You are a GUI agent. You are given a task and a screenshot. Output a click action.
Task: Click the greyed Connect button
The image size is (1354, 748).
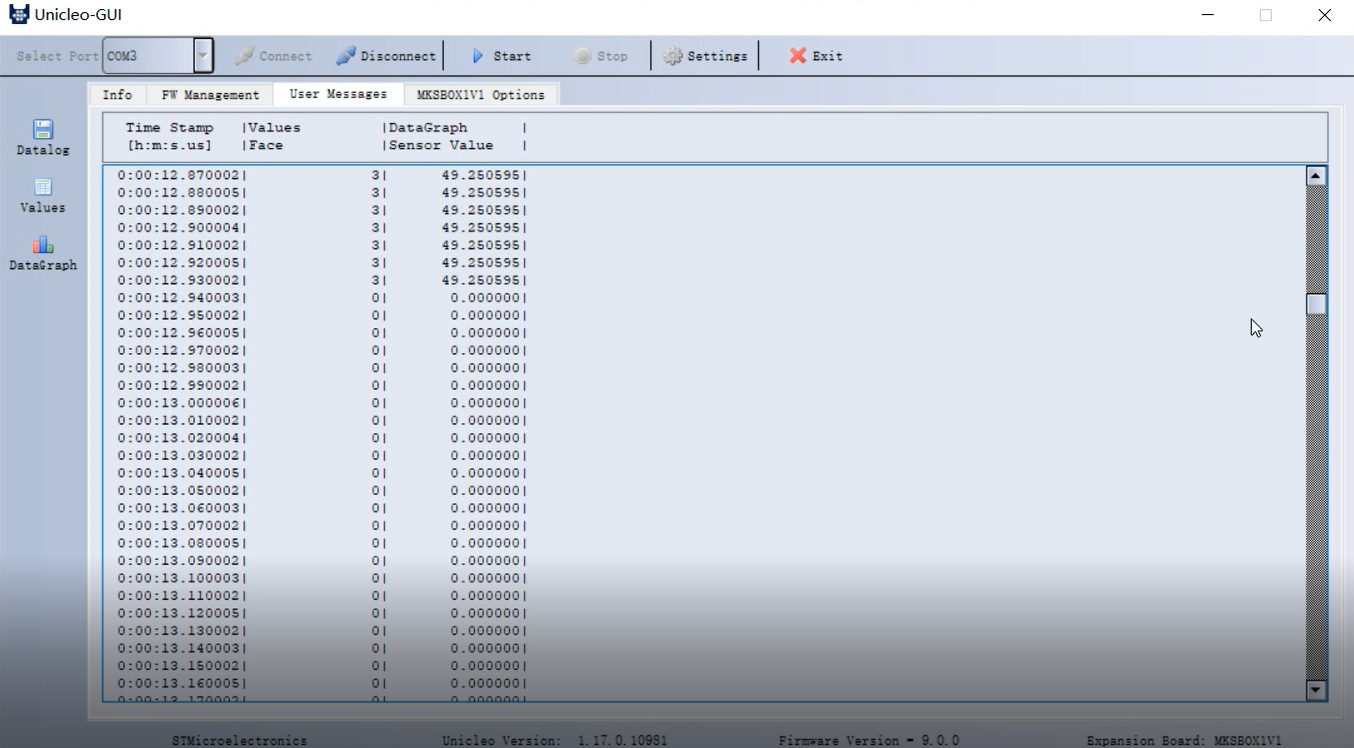tap(273, 56)
